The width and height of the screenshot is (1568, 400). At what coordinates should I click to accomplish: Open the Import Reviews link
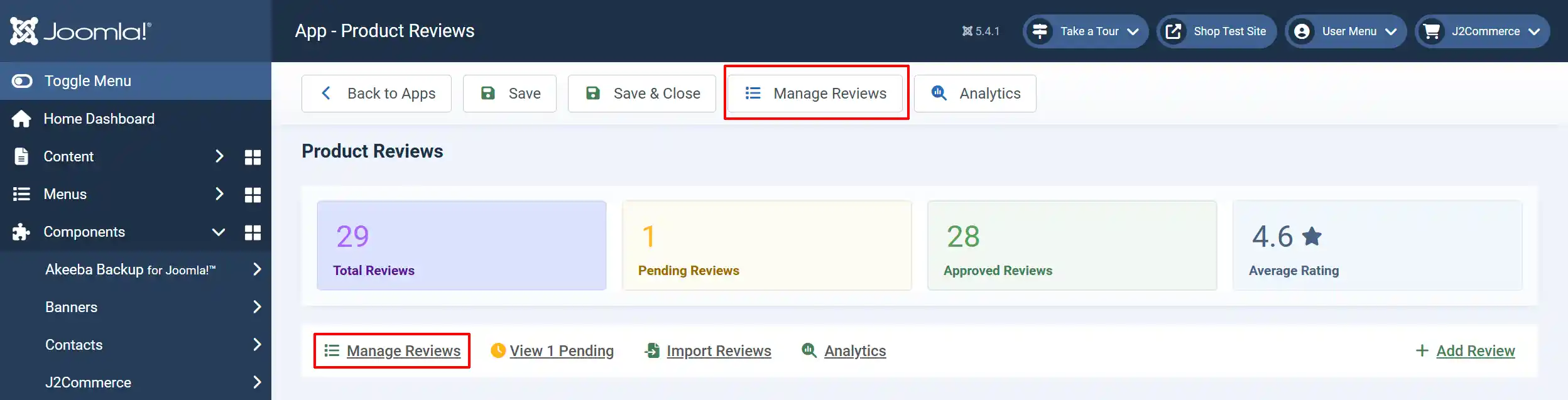tap(719, 351)
